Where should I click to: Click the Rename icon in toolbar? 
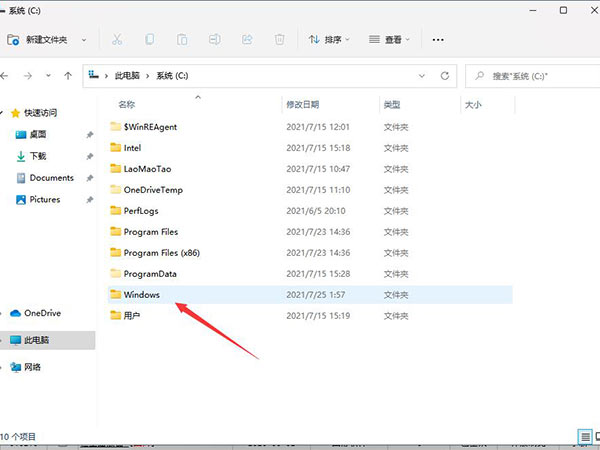click(x=214, y=40)
